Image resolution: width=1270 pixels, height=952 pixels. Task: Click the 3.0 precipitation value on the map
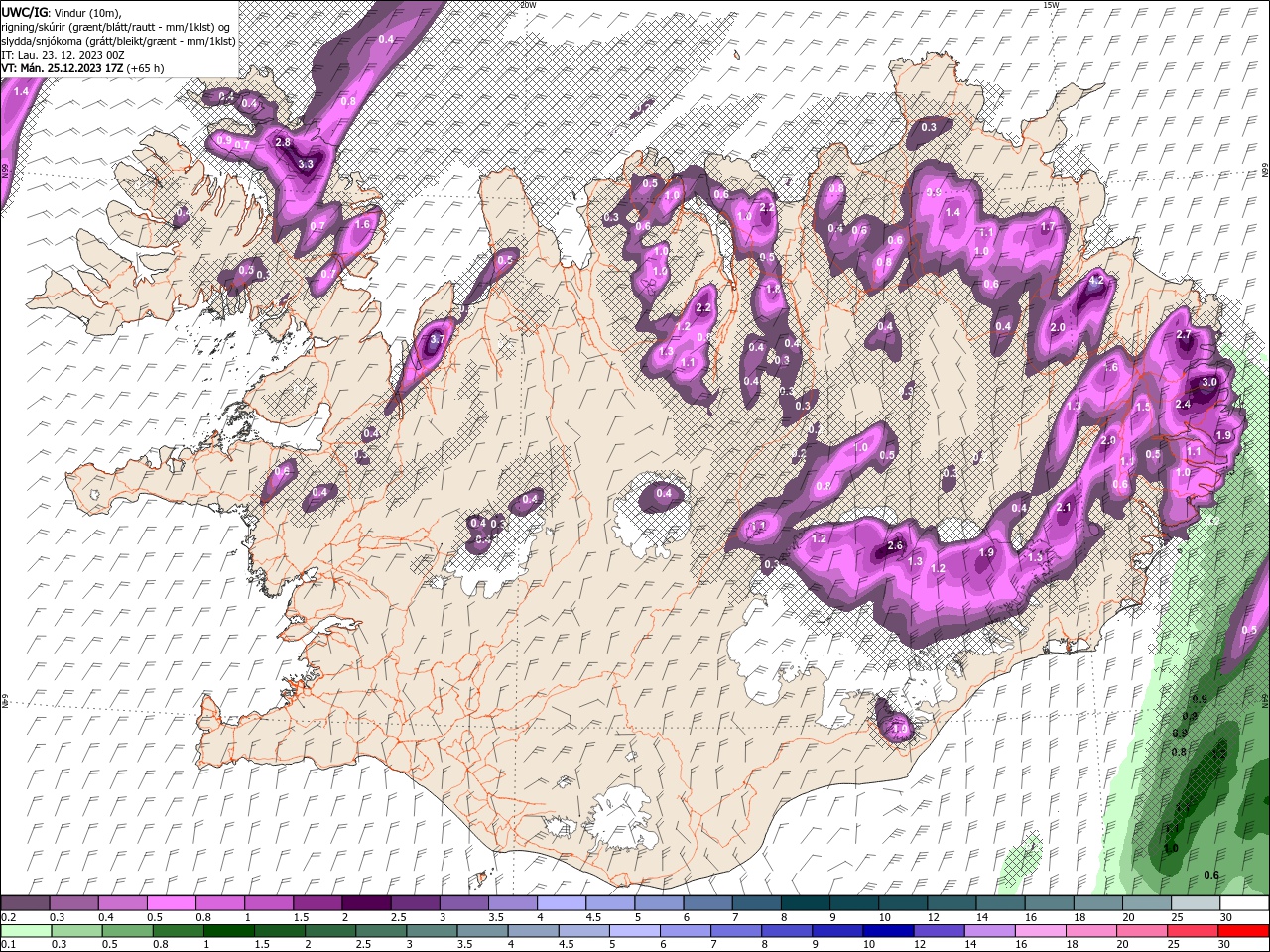pos(1209,382)
